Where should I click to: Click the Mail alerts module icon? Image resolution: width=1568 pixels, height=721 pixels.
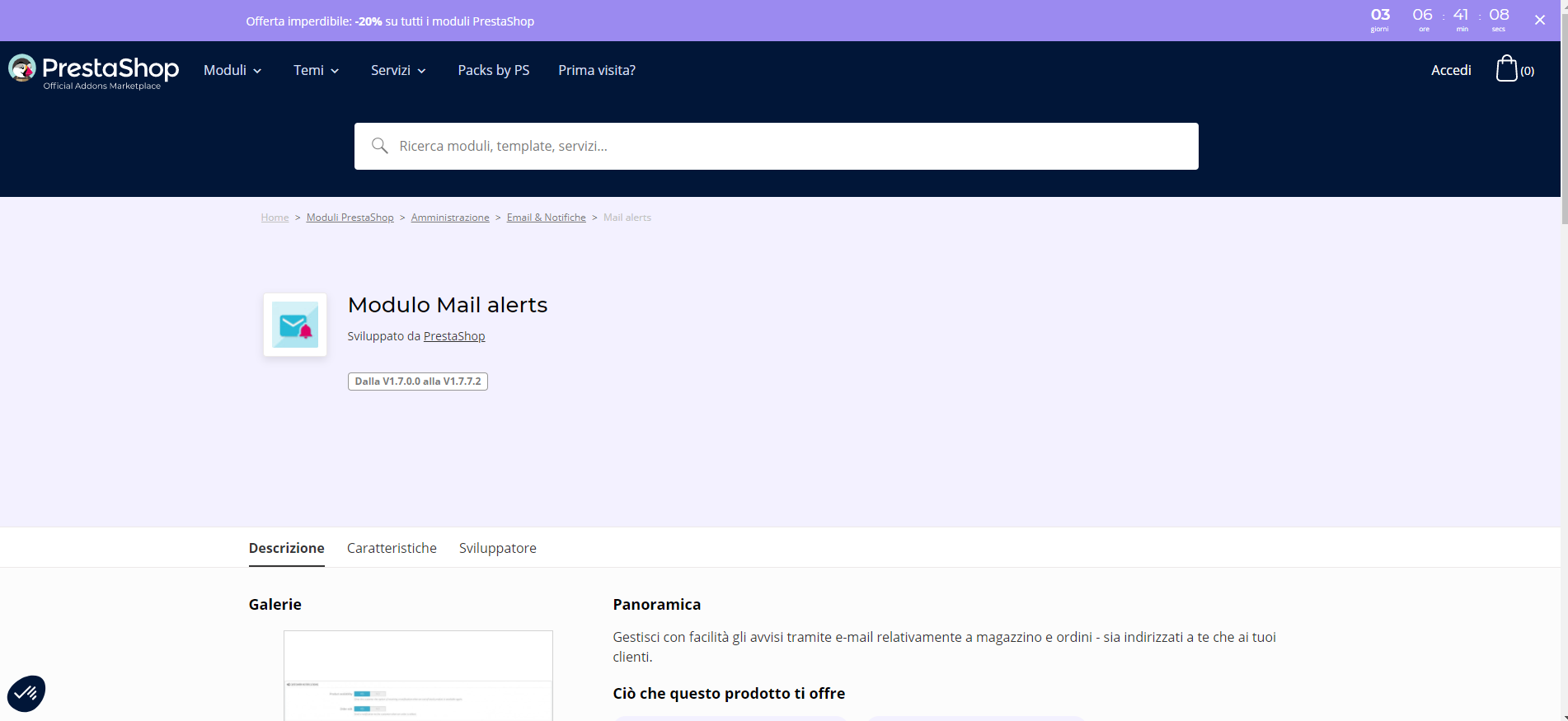295,325
